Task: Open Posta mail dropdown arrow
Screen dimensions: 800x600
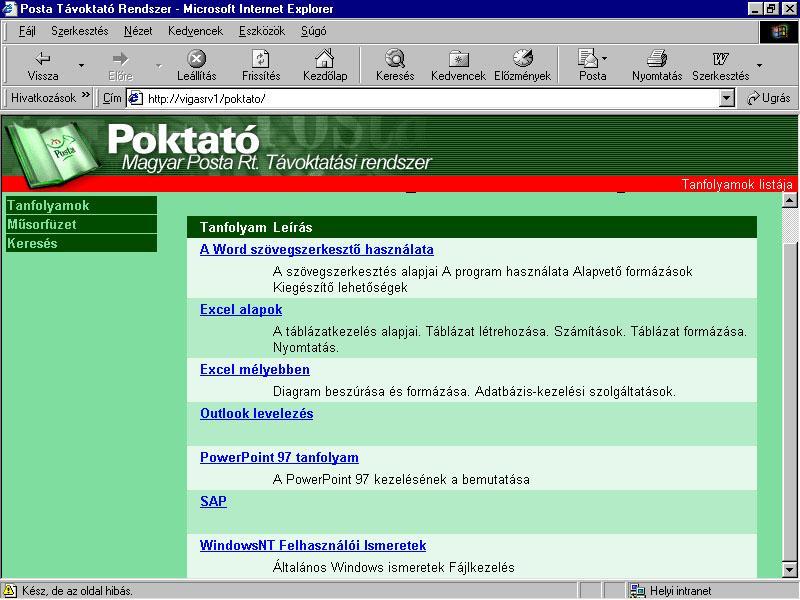Action: point(605,59)
